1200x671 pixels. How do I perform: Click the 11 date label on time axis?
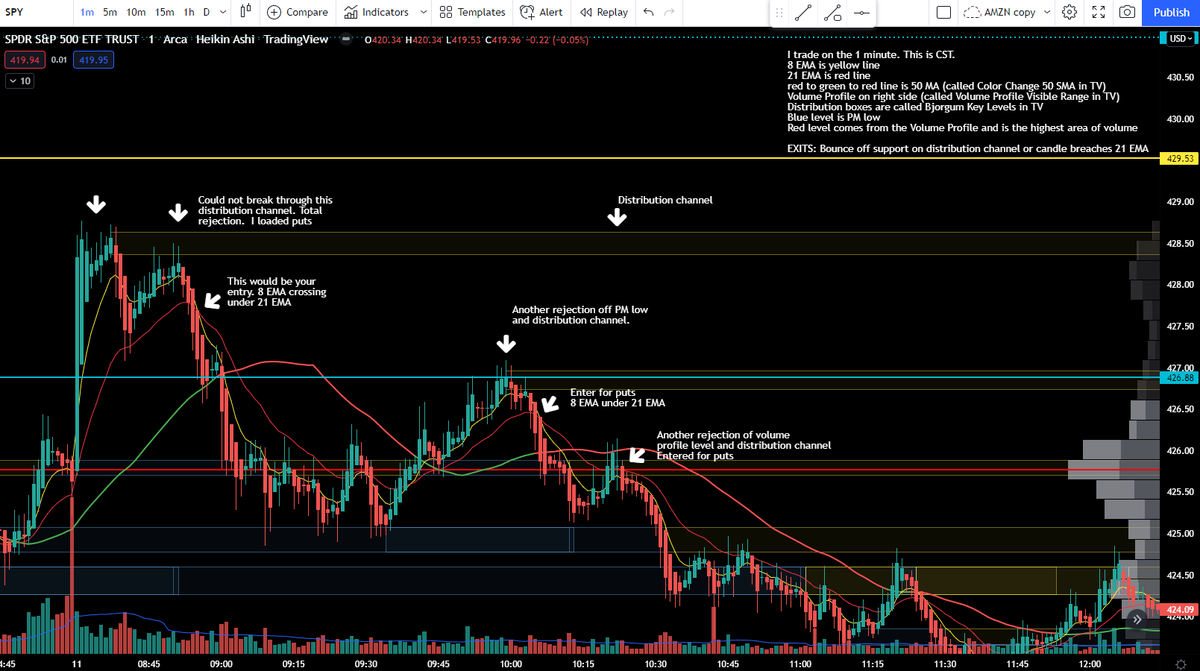coord(77,663)
